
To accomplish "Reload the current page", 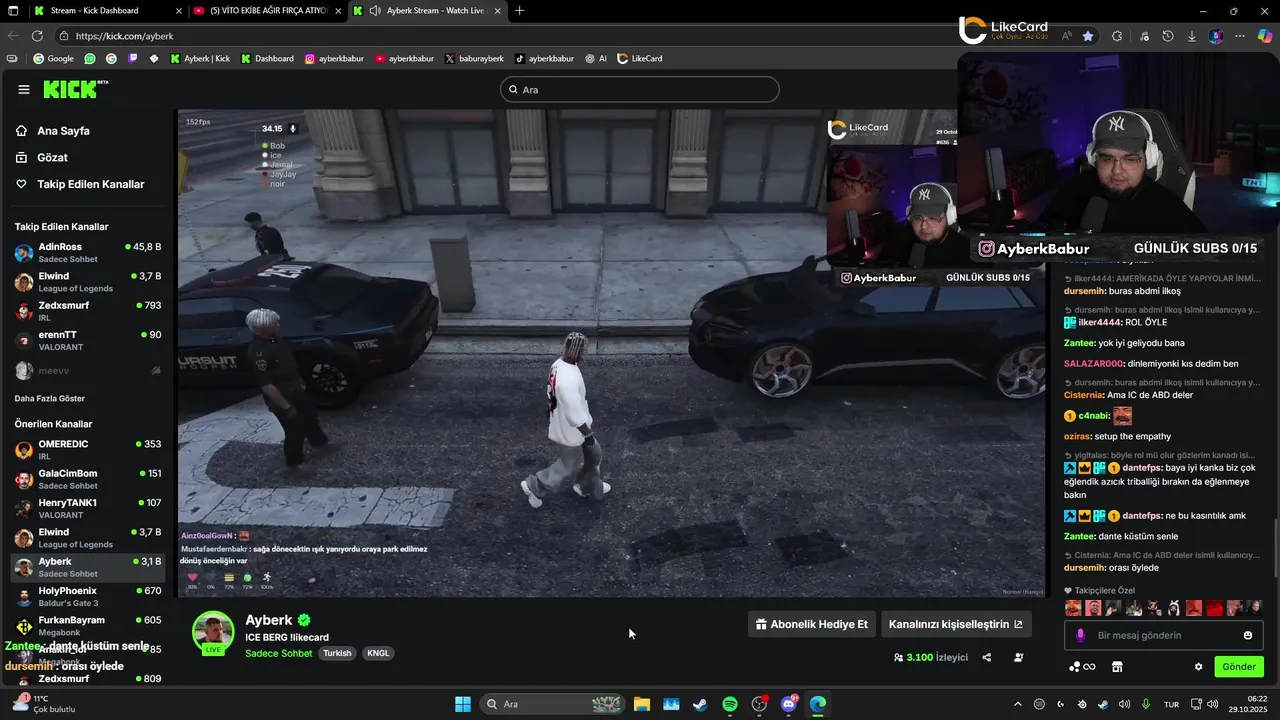I will pos(37,36).
